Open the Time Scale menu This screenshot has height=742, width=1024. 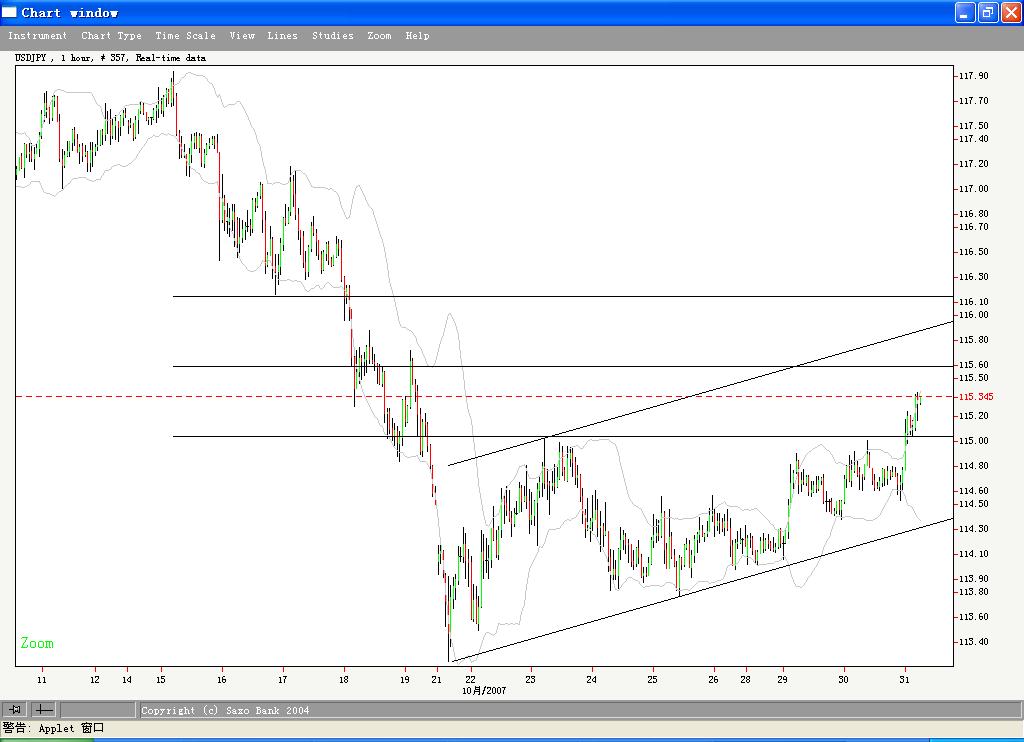[185, 36]
